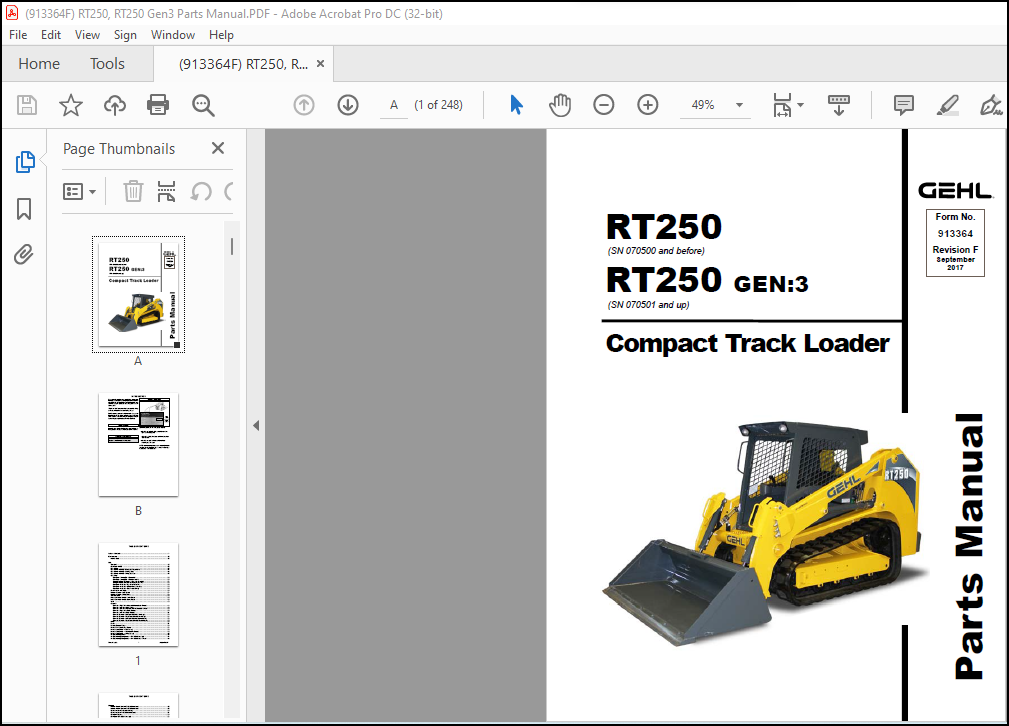Click the RT250 GEN:3 title text

pos(707,280)
